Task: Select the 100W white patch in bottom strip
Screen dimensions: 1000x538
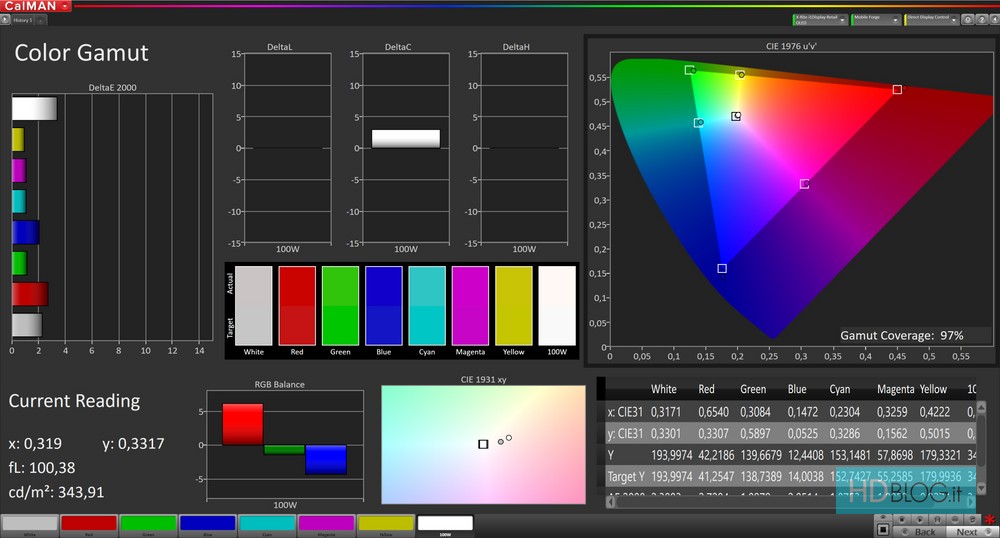Action: coord(445,523)
